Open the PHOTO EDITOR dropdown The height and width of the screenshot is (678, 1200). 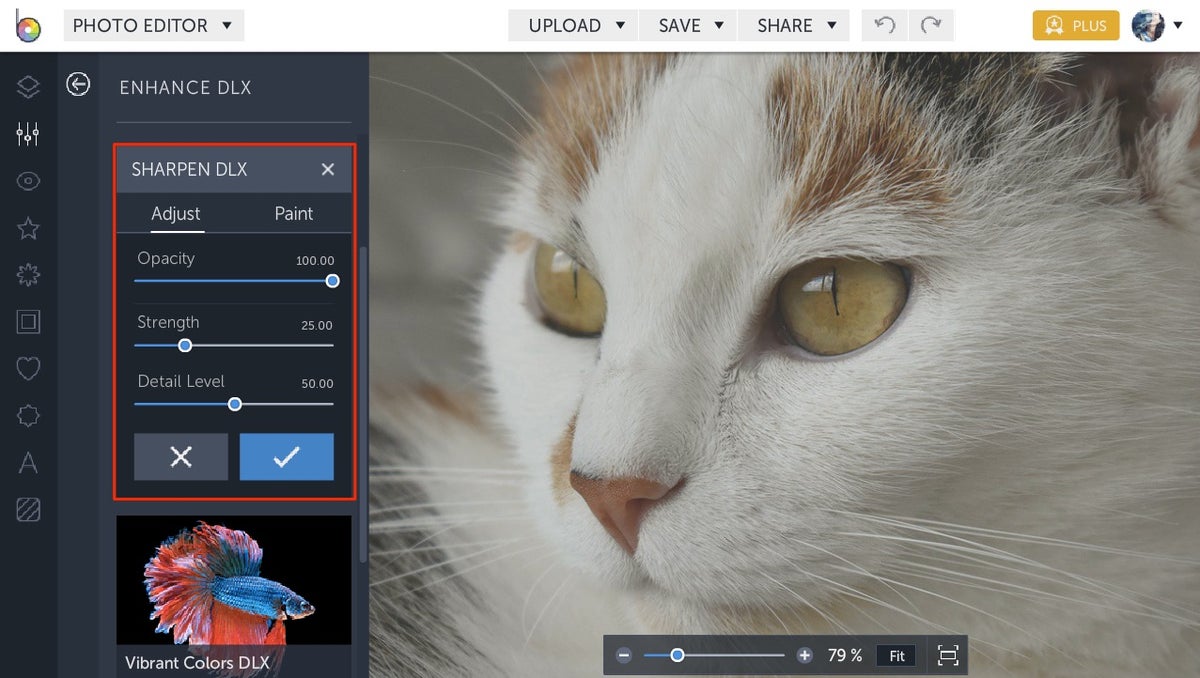click(x=153, y=25)
